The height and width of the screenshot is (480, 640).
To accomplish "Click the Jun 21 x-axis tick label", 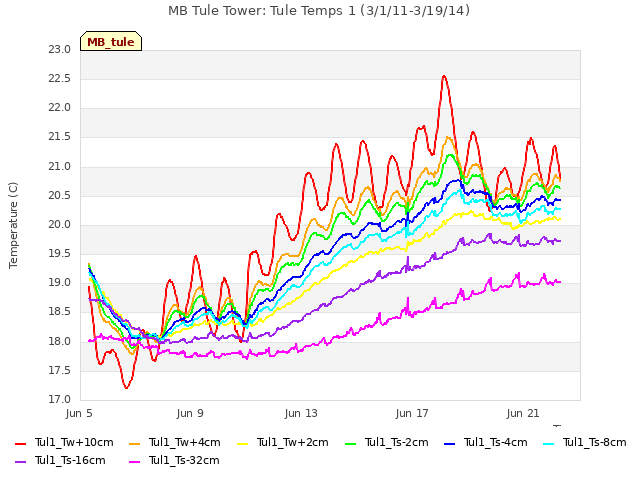I will click(523, 413).
